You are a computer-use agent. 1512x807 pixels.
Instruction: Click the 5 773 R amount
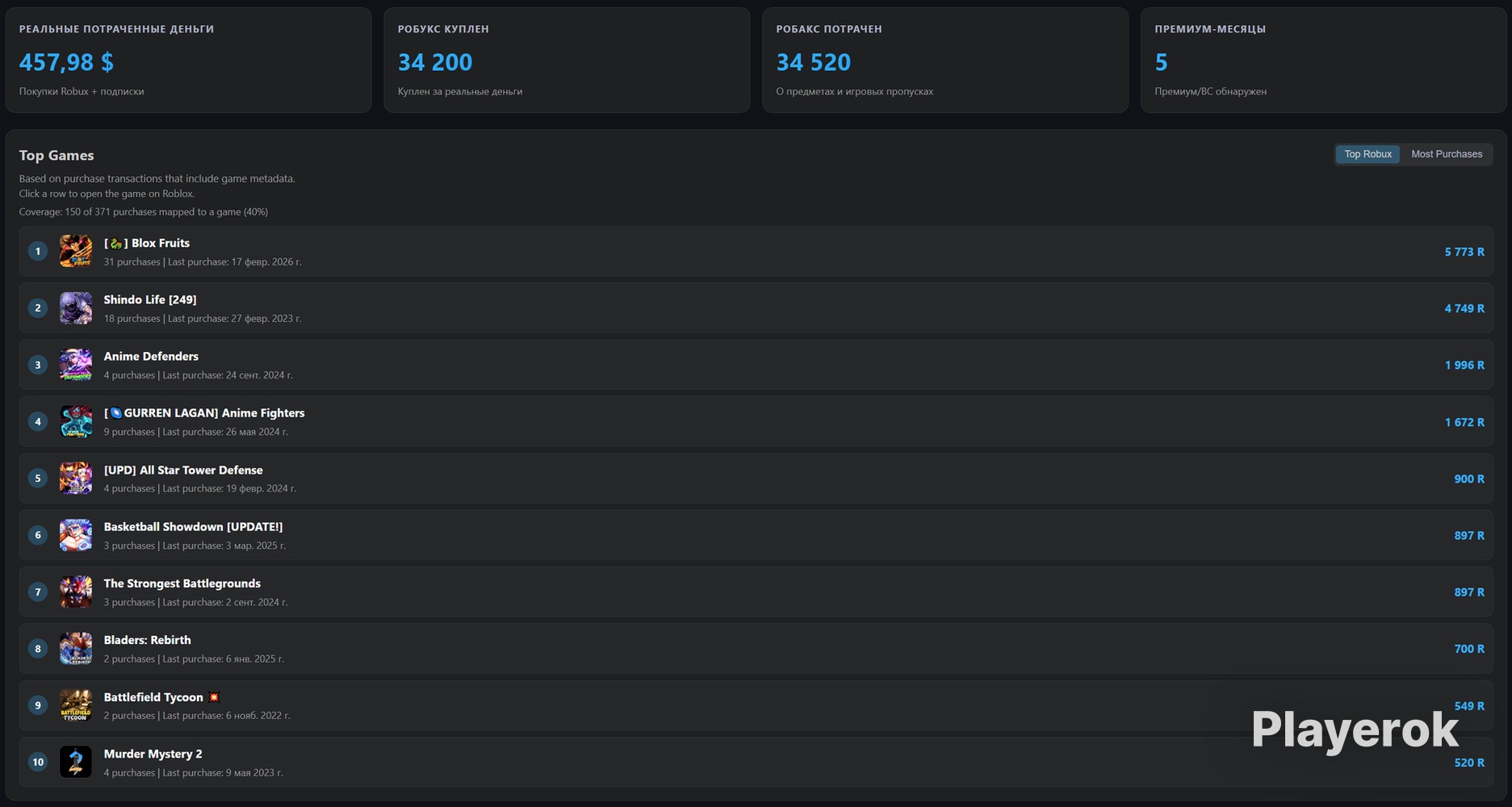pyautogui.click(x=1464, y=252)
